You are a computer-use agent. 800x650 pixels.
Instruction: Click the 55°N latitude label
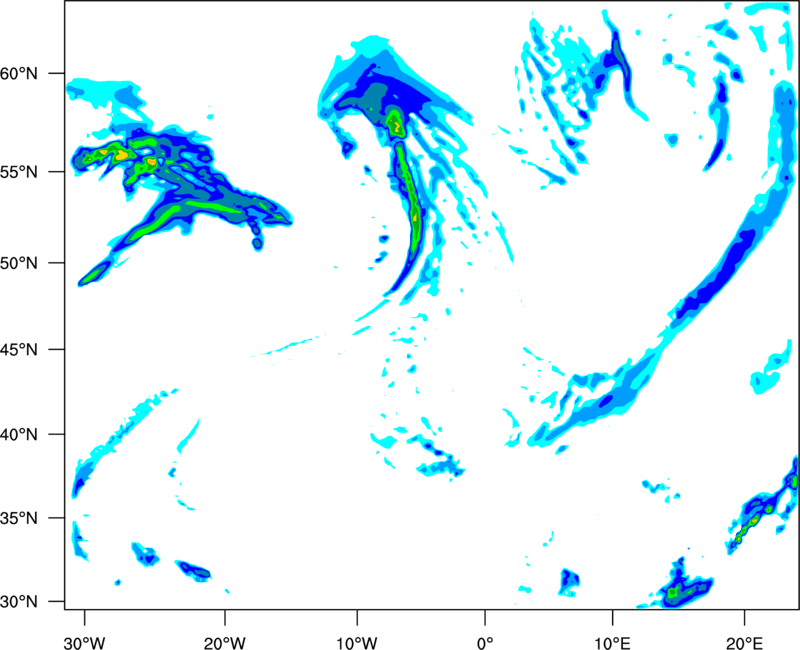click(19, 171)
